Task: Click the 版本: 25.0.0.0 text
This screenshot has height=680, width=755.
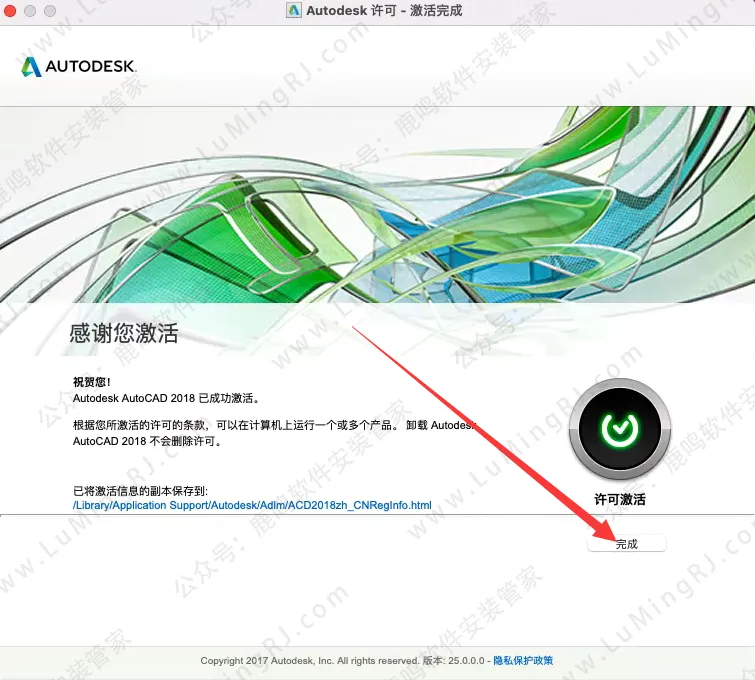Action: click(x=454, y=661)
